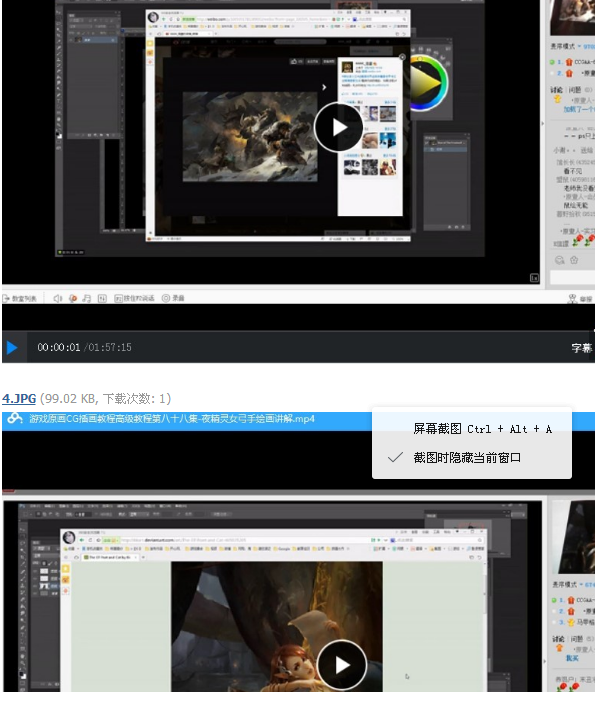The image size is (595, 715).
Task: Click the emoji face icon in the chat panel
Action: pyautogui.click(x=559, y=260)
